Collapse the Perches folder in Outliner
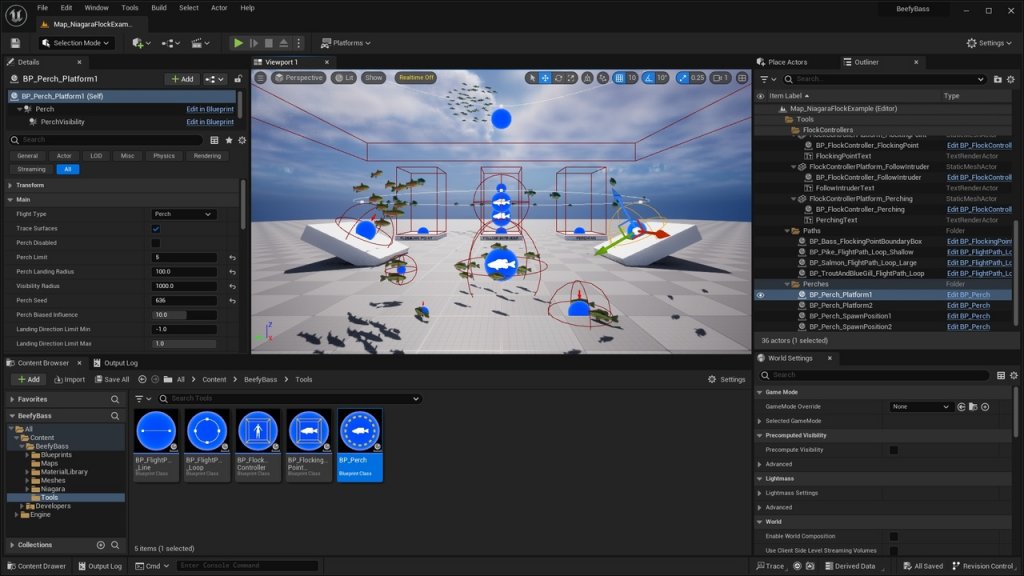Viewport: 1024px width, 576px height. pyautogui.click(x=787, y=285)
